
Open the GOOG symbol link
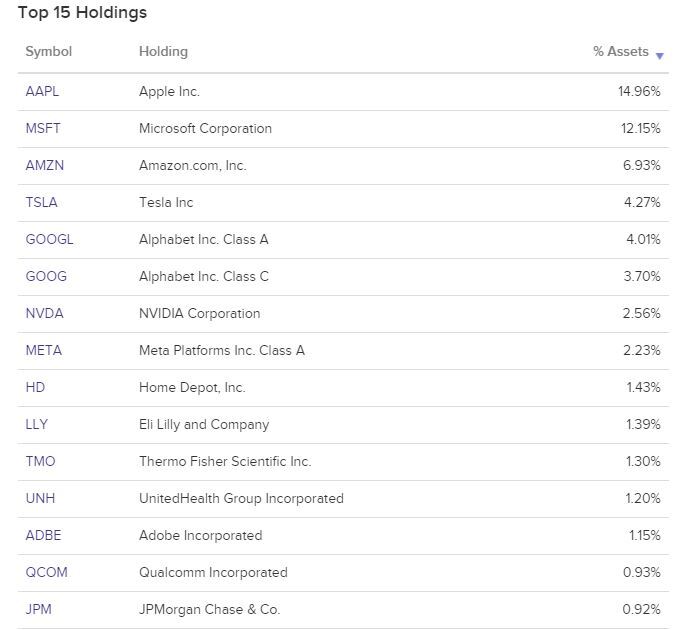[x=46, y=276]
